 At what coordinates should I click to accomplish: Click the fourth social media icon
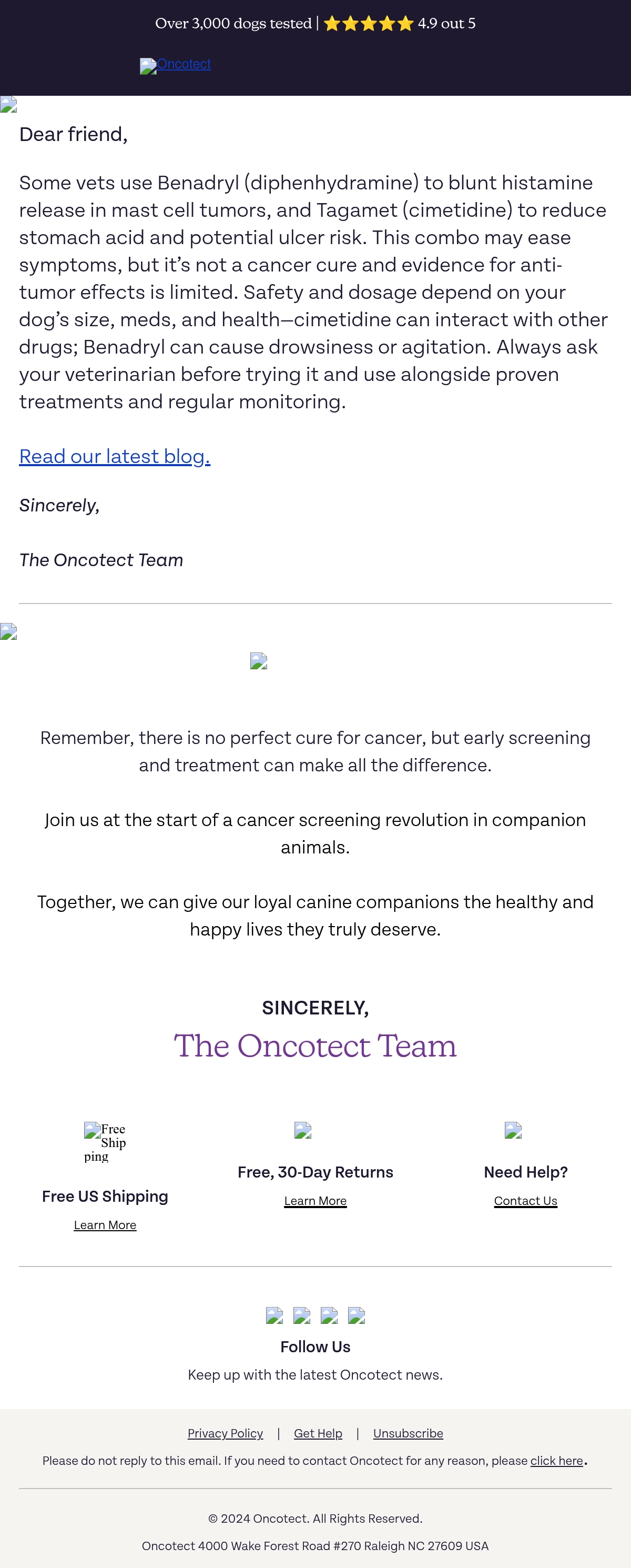[x=357, y=1315]
